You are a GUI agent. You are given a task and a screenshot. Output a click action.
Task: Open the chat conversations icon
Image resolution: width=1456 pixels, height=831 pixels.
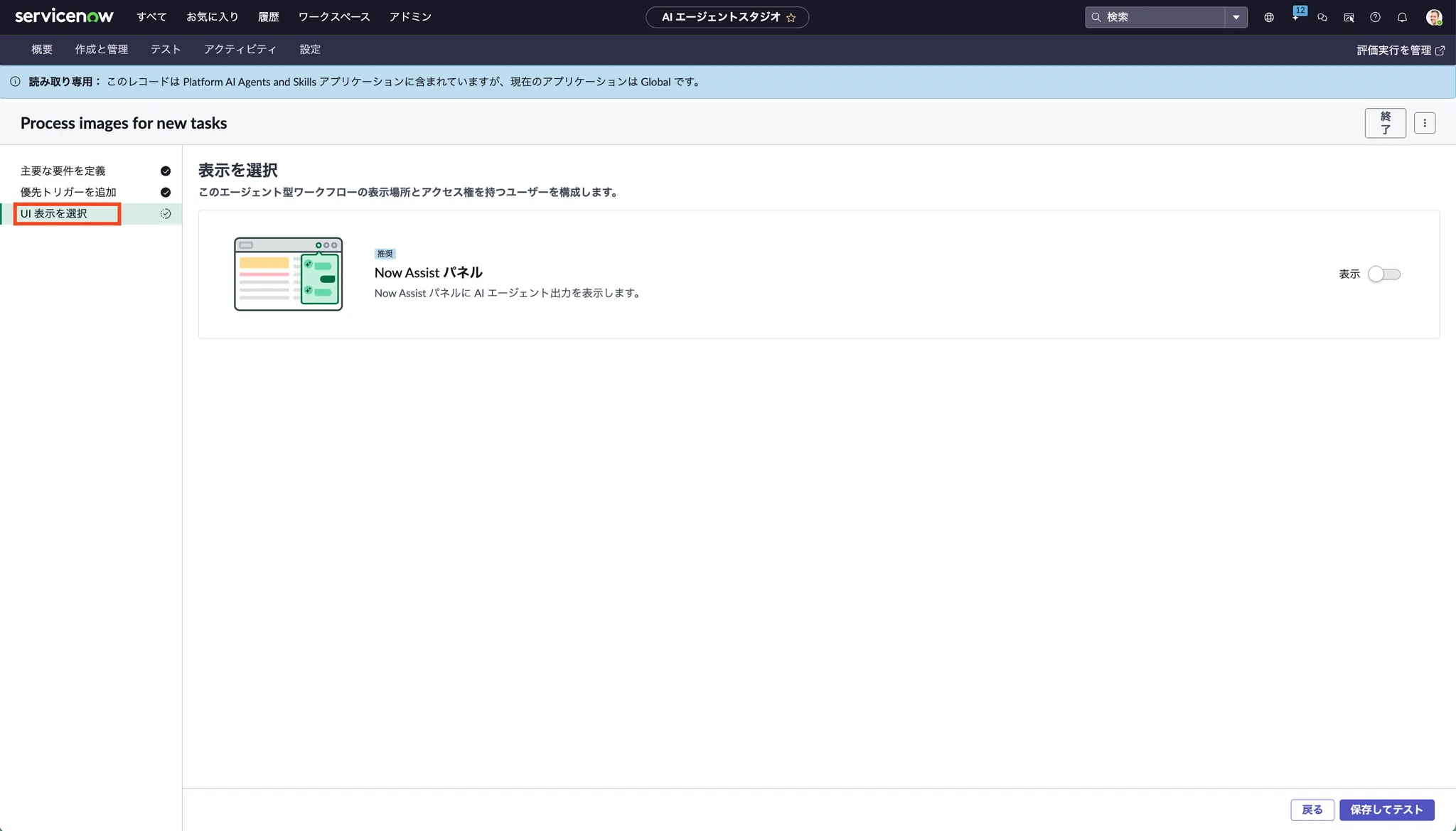(1322, 17)
